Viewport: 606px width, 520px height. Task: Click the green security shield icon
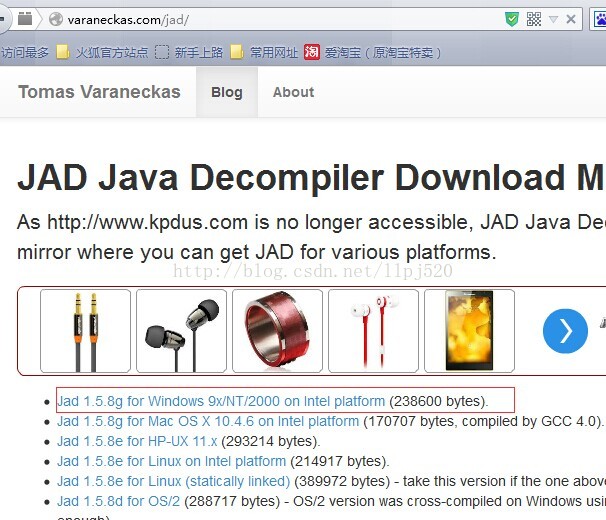pyautogui.click(x=512, y=19)
